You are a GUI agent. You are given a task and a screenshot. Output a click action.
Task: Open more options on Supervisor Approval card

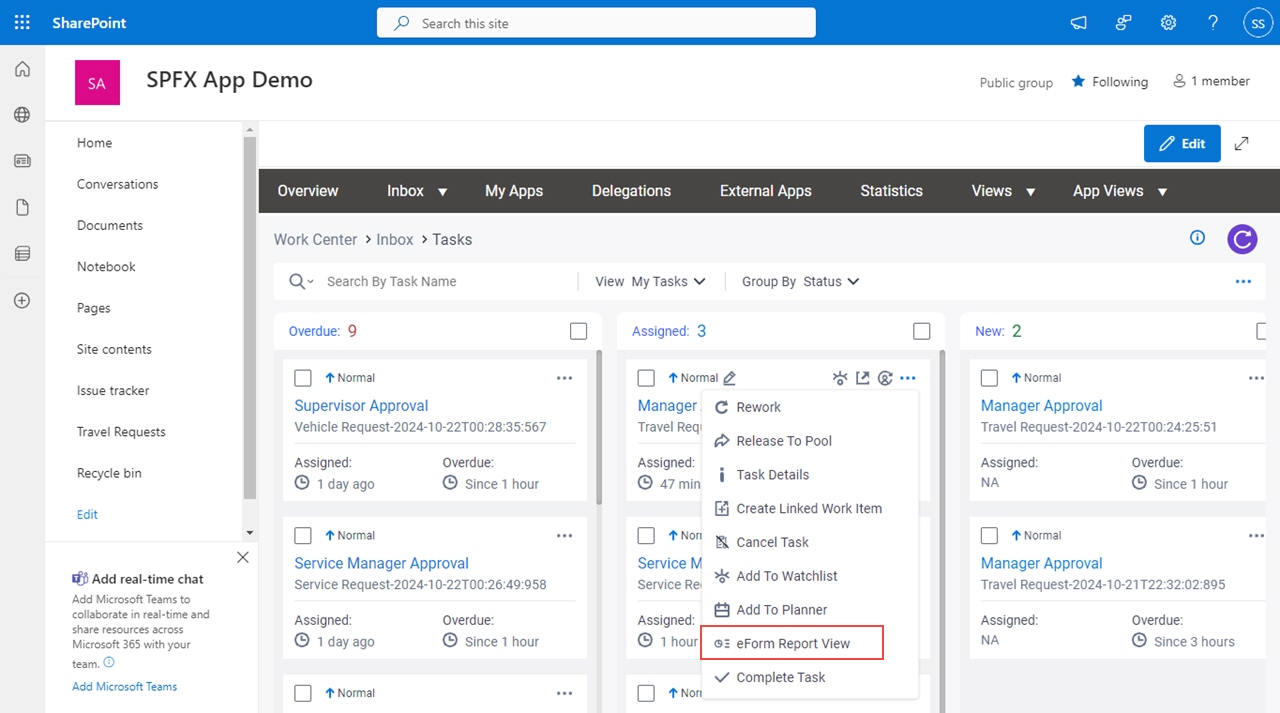pyautogui.click(x=565, y=378)
